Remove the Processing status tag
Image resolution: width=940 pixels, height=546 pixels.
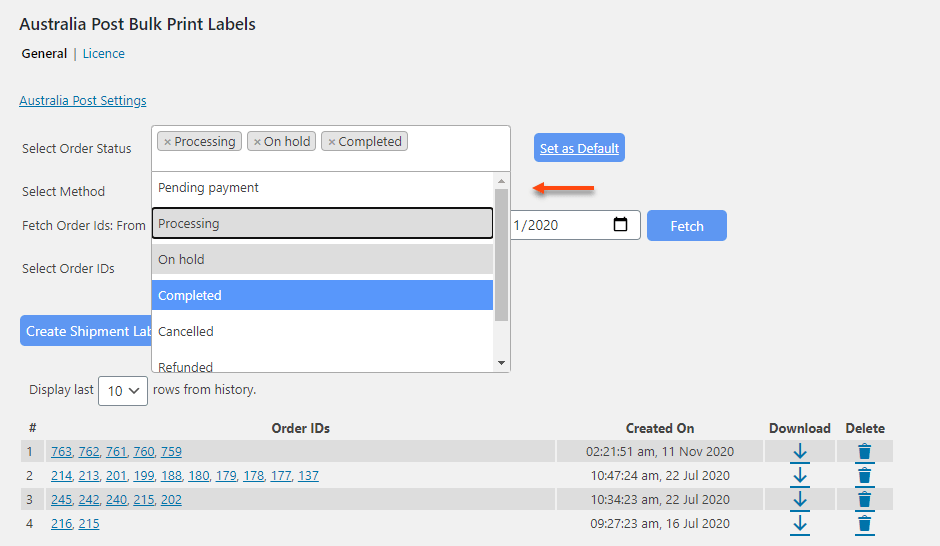tap(168, 142)
